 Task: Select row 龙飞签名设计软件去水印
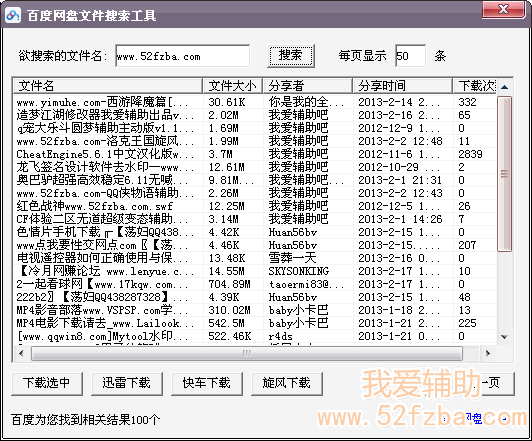click(255, 167)
